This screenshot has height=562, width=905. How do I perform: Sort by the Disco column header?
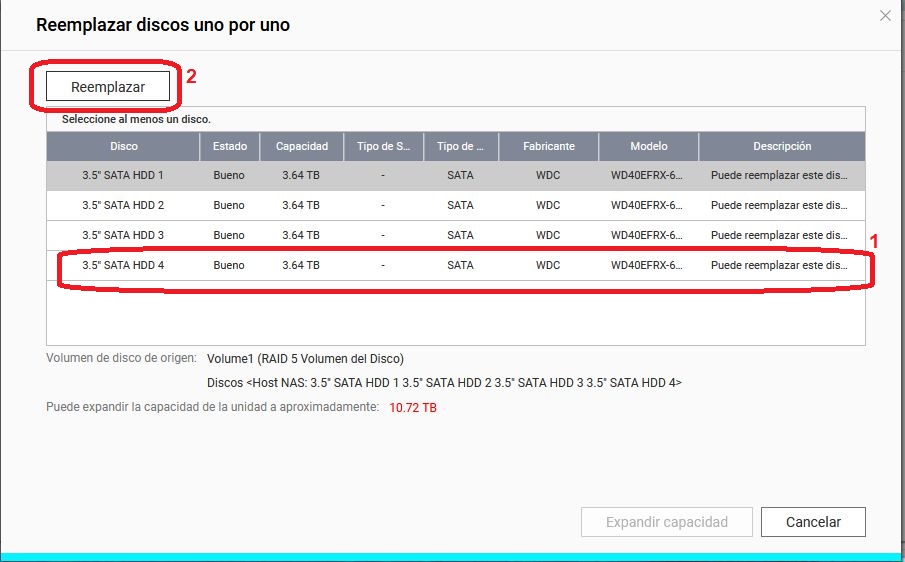tap(124, 146)
